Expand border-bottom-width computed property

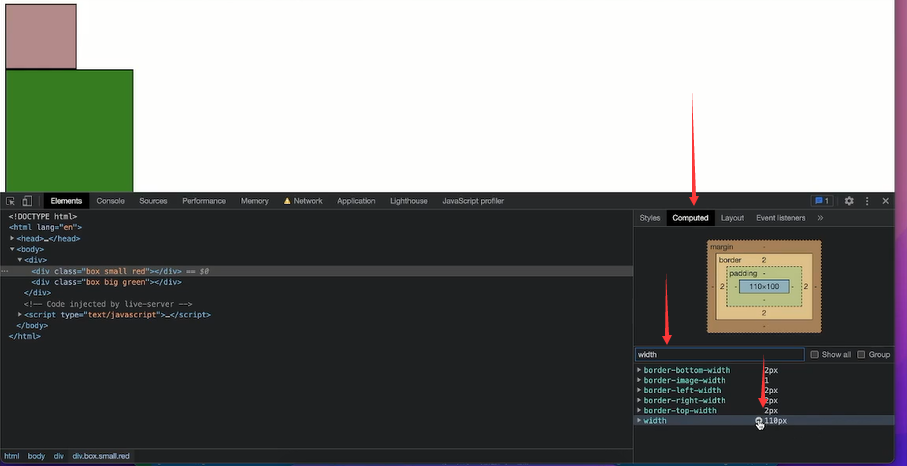639,370
